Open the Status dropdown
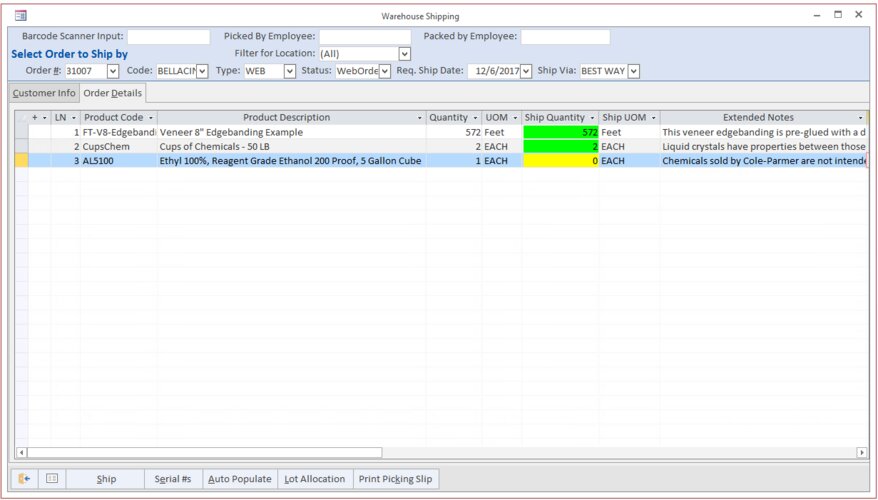Screen dimensions: 878x500 coord(385,71)
